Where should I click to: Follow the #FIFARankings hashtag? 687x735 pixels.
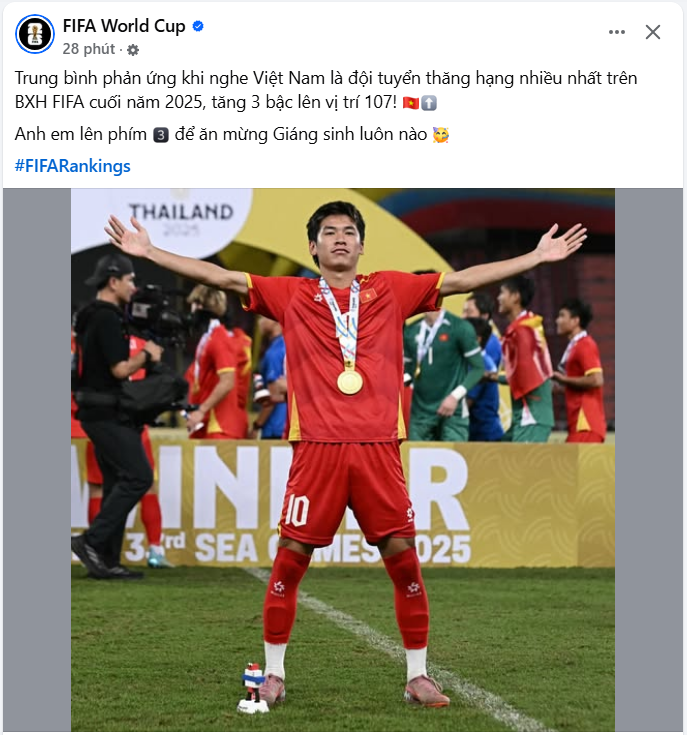click(73, 166)
